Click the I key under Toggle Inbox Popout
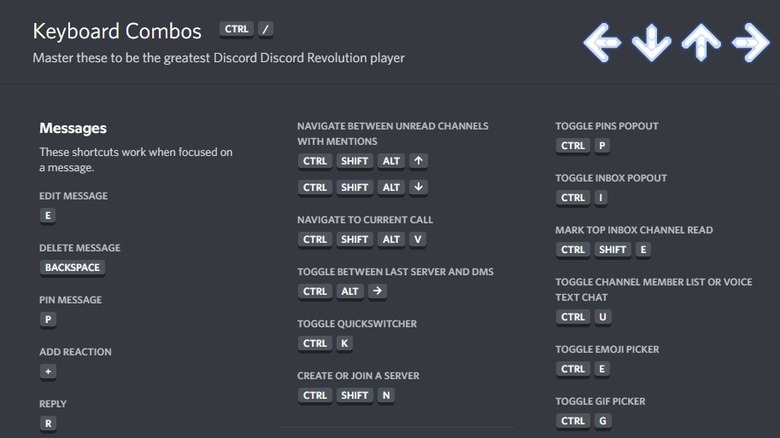The width and height of the screenshot is (780, 438). point(602,197)
